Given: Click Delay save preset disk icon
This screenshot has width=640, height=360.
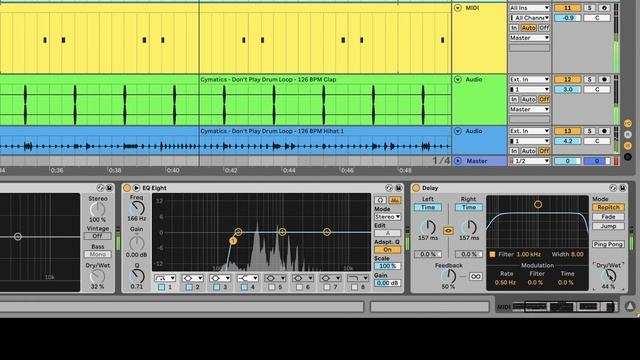Looking at the screenshot, I should tap(622, 188).
